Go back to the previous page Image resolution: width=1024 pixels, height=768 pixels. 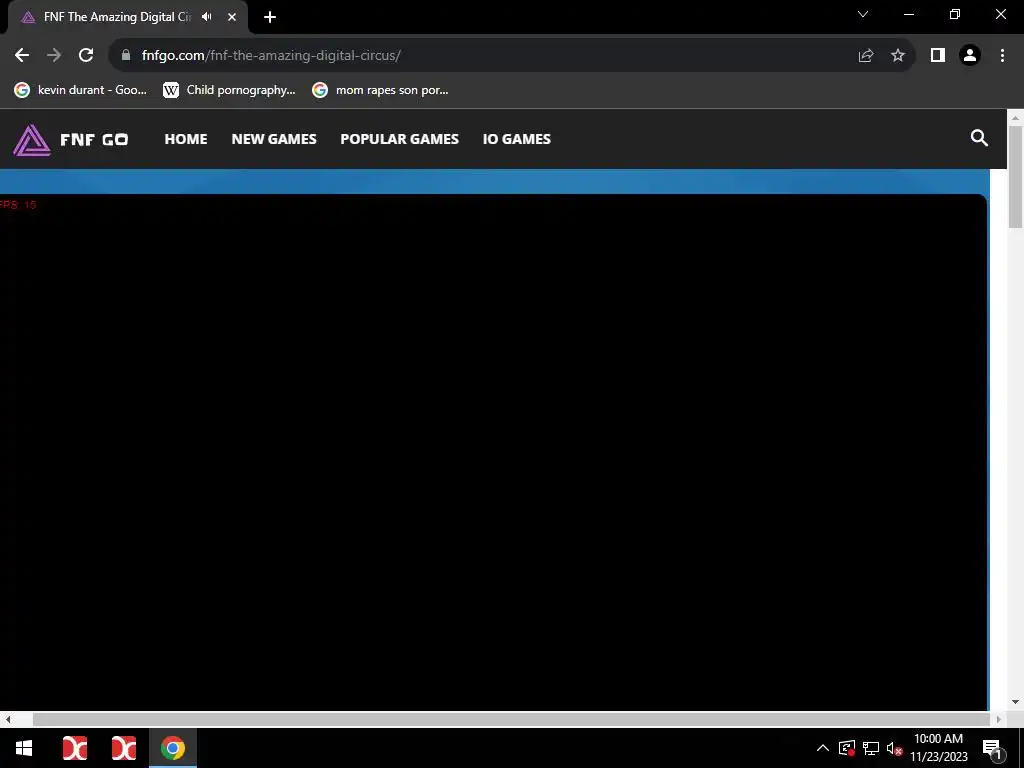[22, 56]
